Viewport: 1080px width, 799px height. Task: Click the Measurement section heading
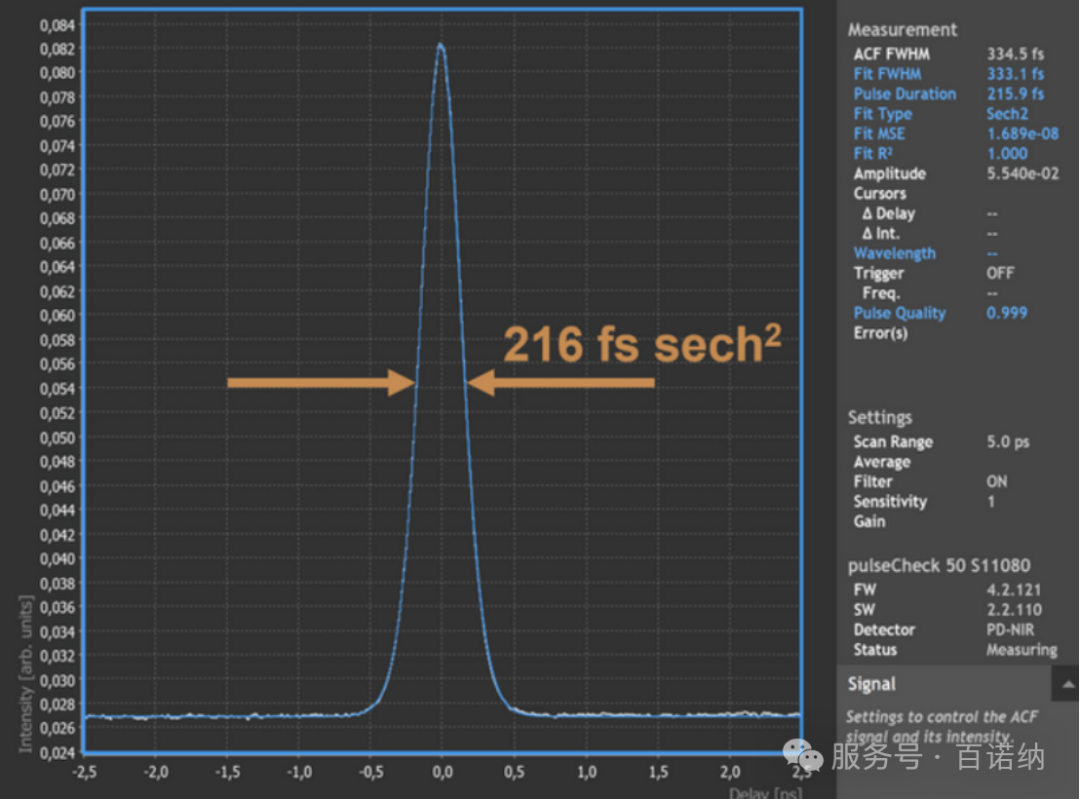coord(902,30)
